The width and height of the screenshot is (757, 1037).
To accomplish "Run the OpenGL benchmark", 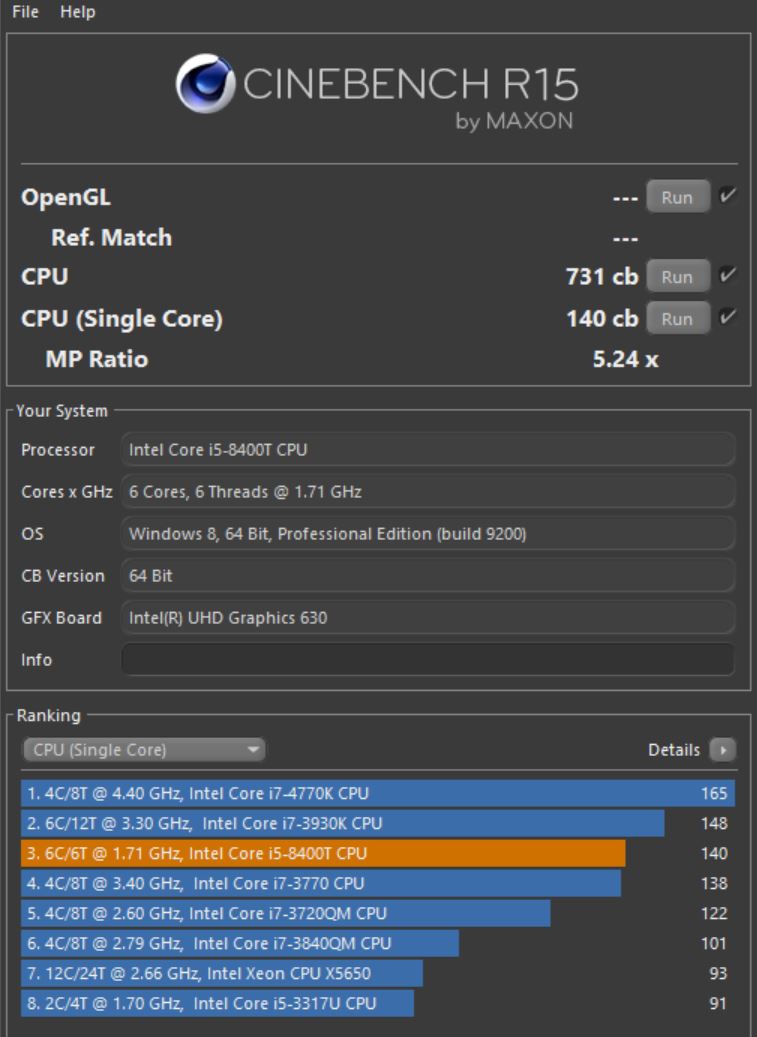I will point(677,197).
